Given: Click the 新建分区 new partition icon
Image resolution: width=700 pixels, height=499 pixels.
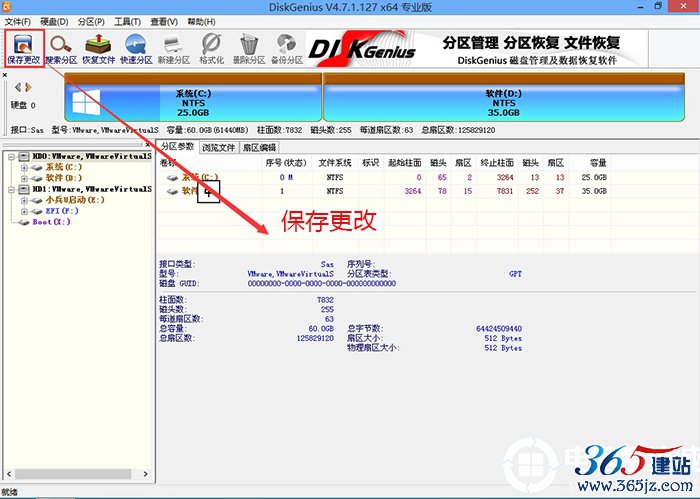Looking at the screenshot, I should [x=174, y=49].
